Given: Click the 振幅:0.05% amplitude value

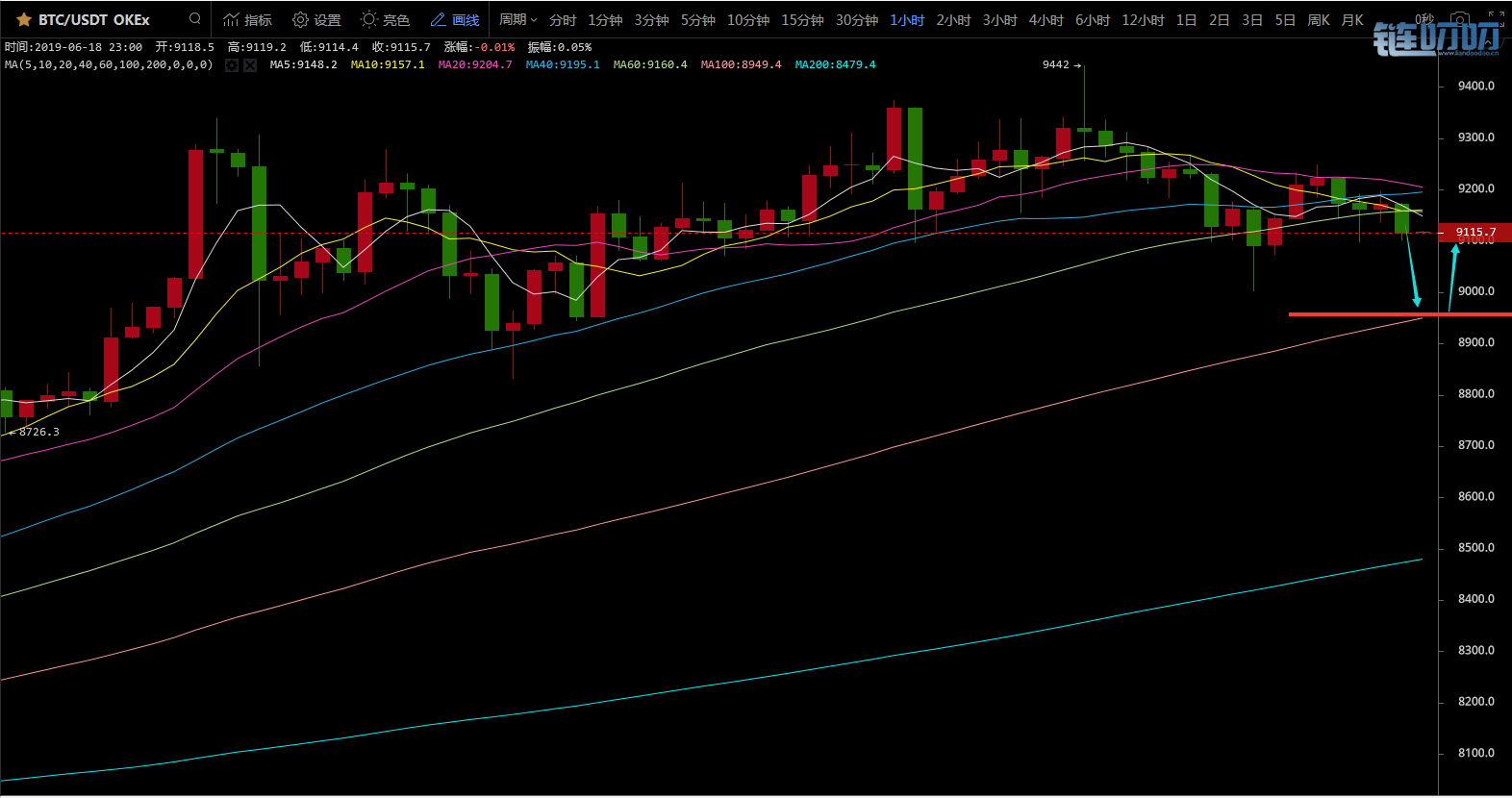Looking at the screenshot, I should click(x=560, y=47).
